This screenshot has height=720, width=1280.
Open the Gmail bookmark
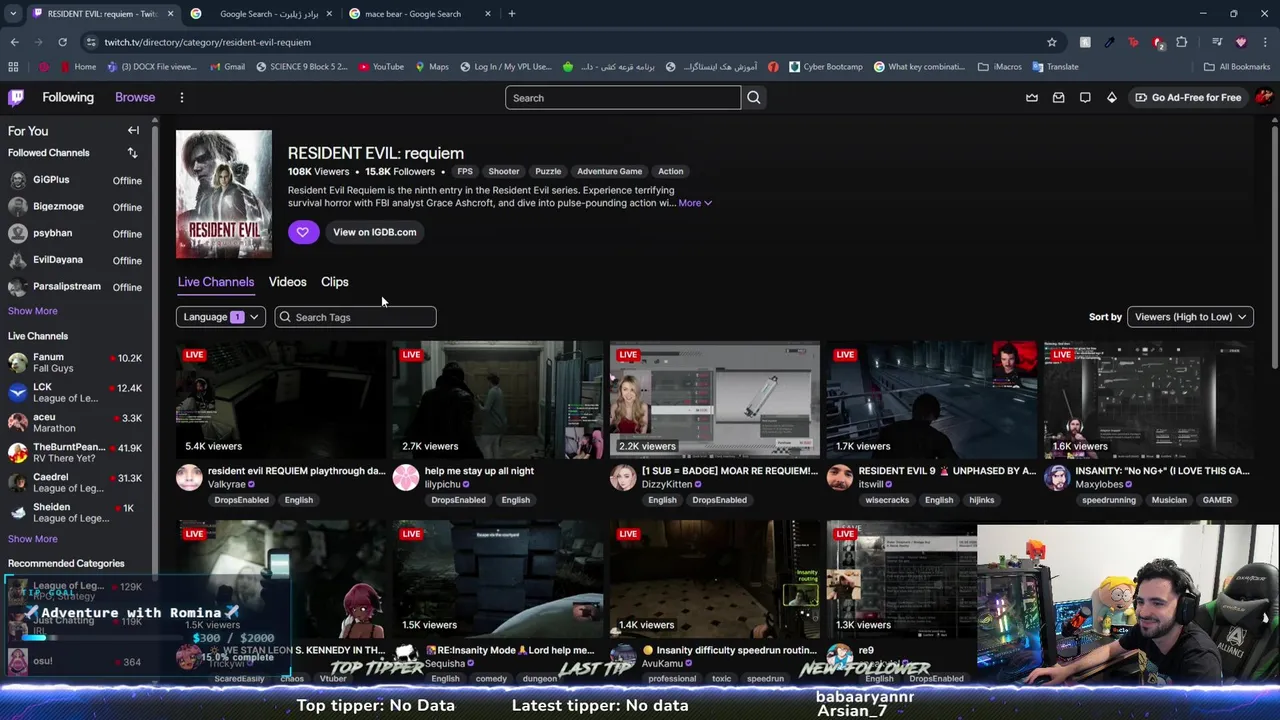(227, 67)
